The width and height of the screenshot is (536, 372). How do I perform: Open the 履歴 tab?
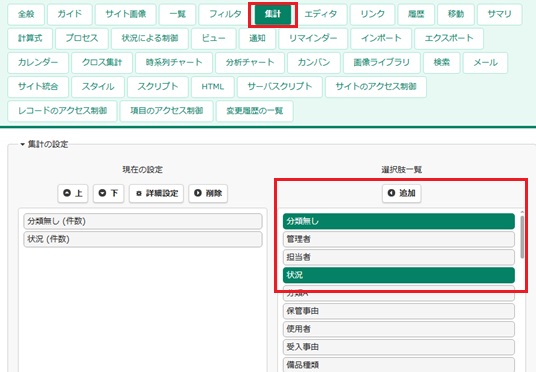[416, 14]
